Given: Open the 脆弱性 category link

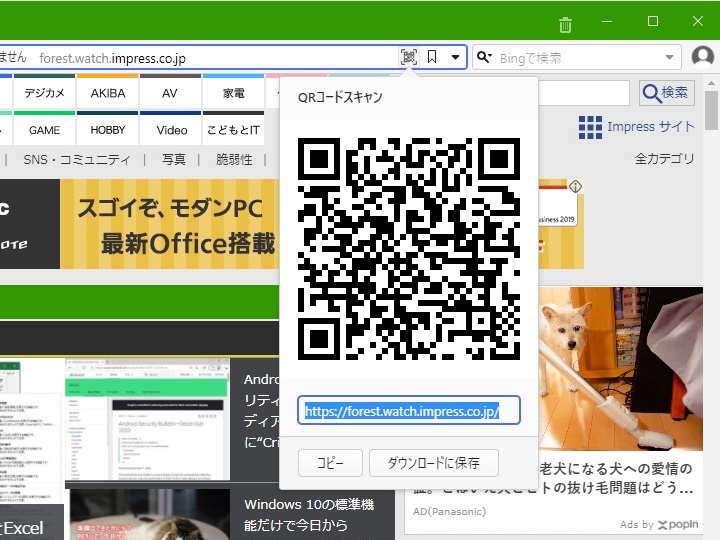Looking at the screenshot, I should [x=234, y=159].
